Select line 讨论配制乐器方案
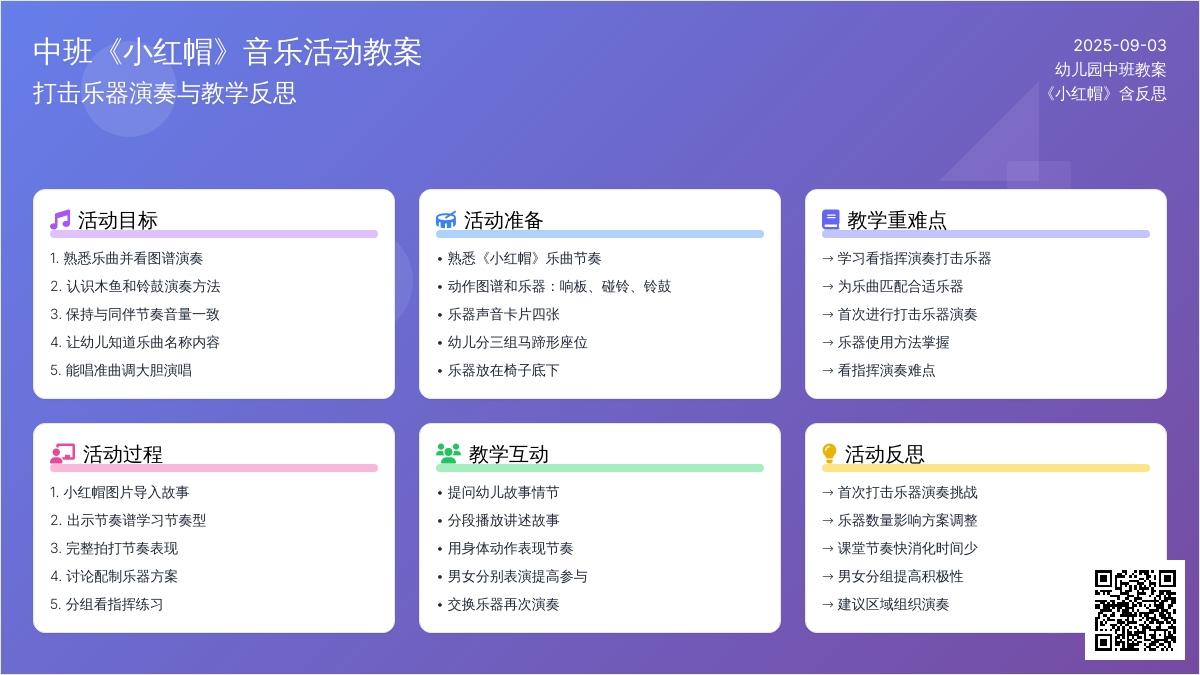The image size is (1200, 675). [114, 576]
